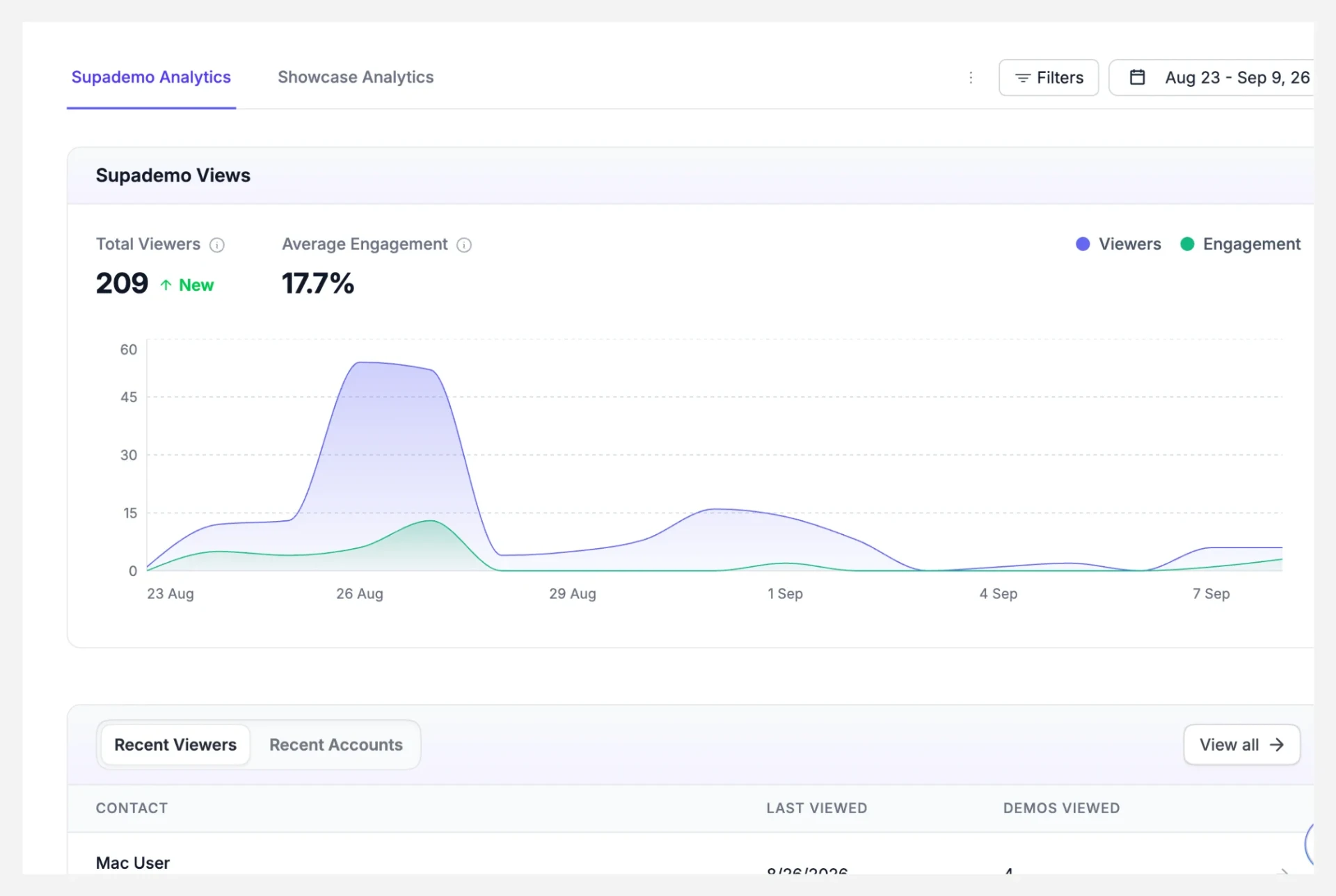1336x896 pixels.
Task: Click the CONTACT column header
Action: coord(132,808)
